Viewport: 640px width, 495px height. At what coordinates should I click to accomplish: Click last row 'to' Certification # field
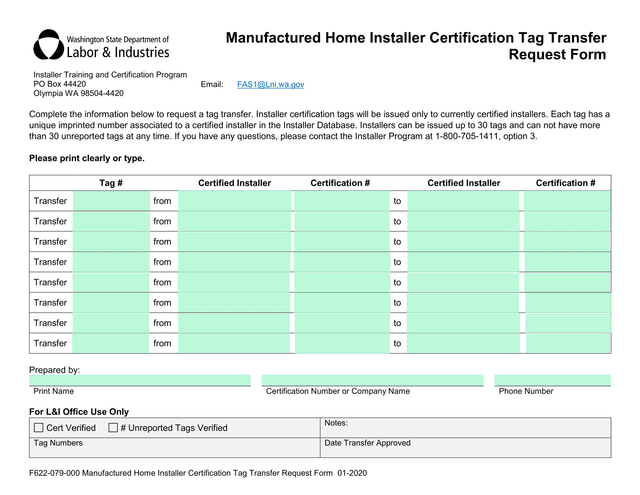click(566, 344)
